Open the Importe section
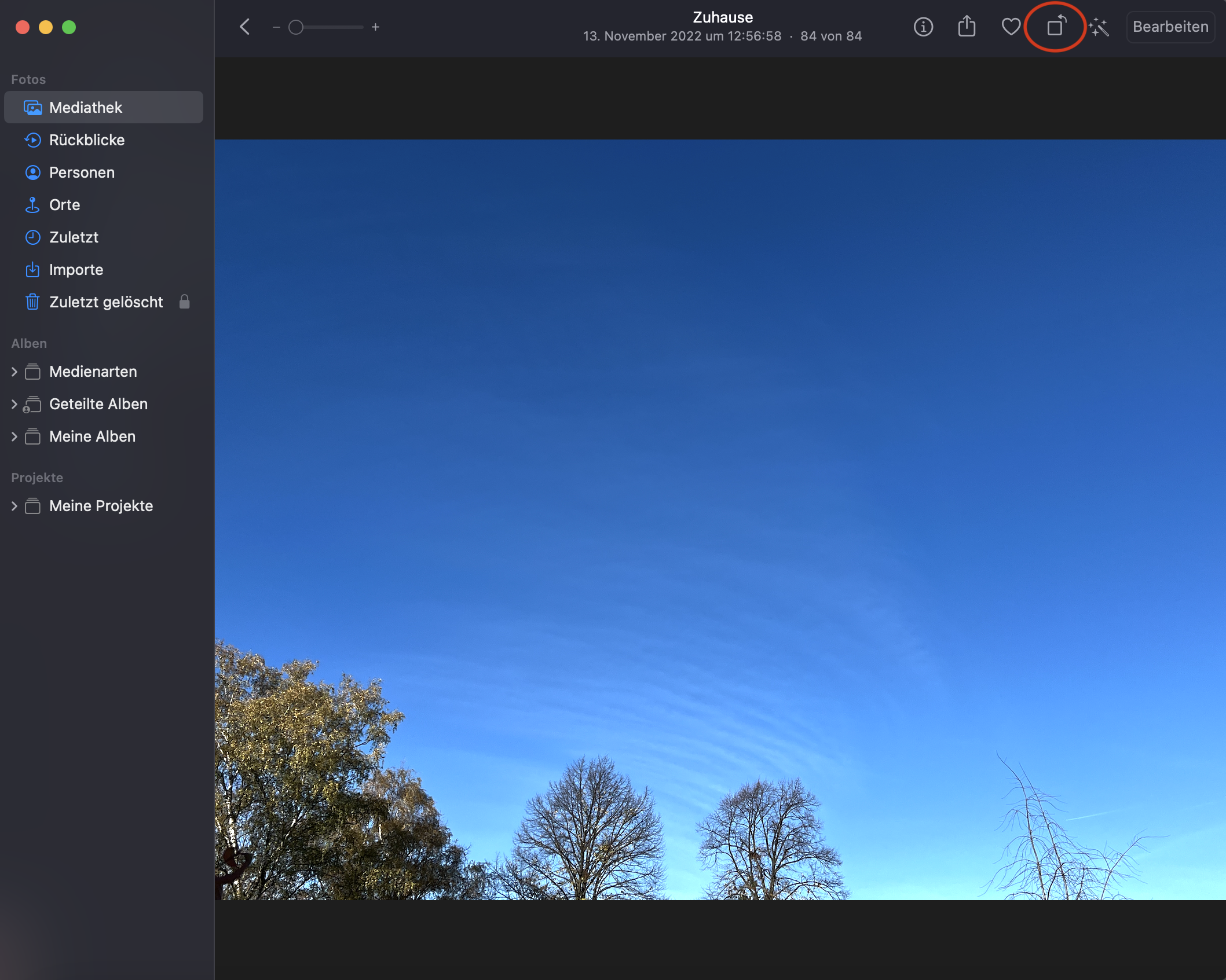1226x980 pixels. (x=76, y=270)
